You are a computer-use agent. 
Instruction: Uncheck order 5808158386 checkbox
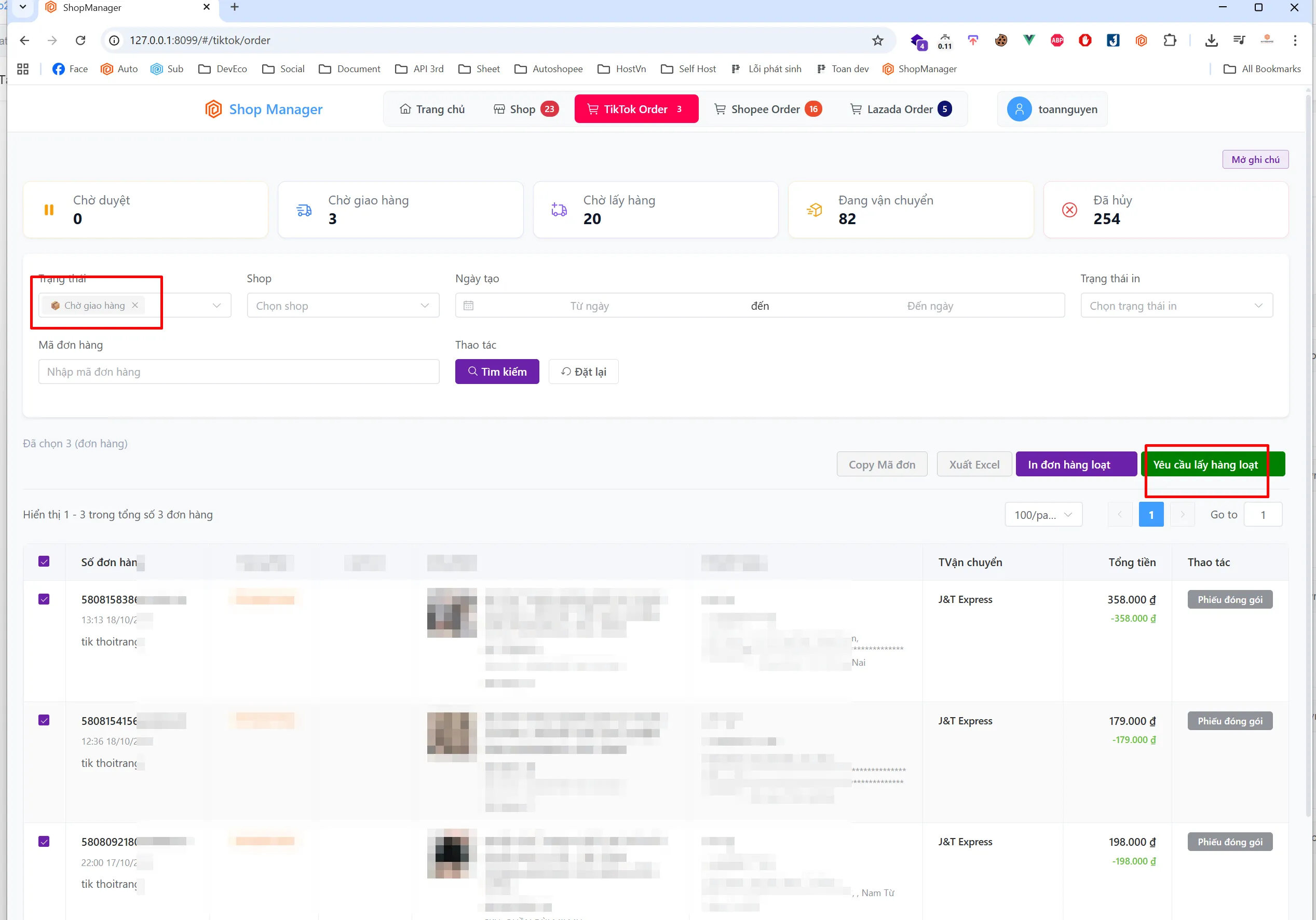tap(44, 599)
